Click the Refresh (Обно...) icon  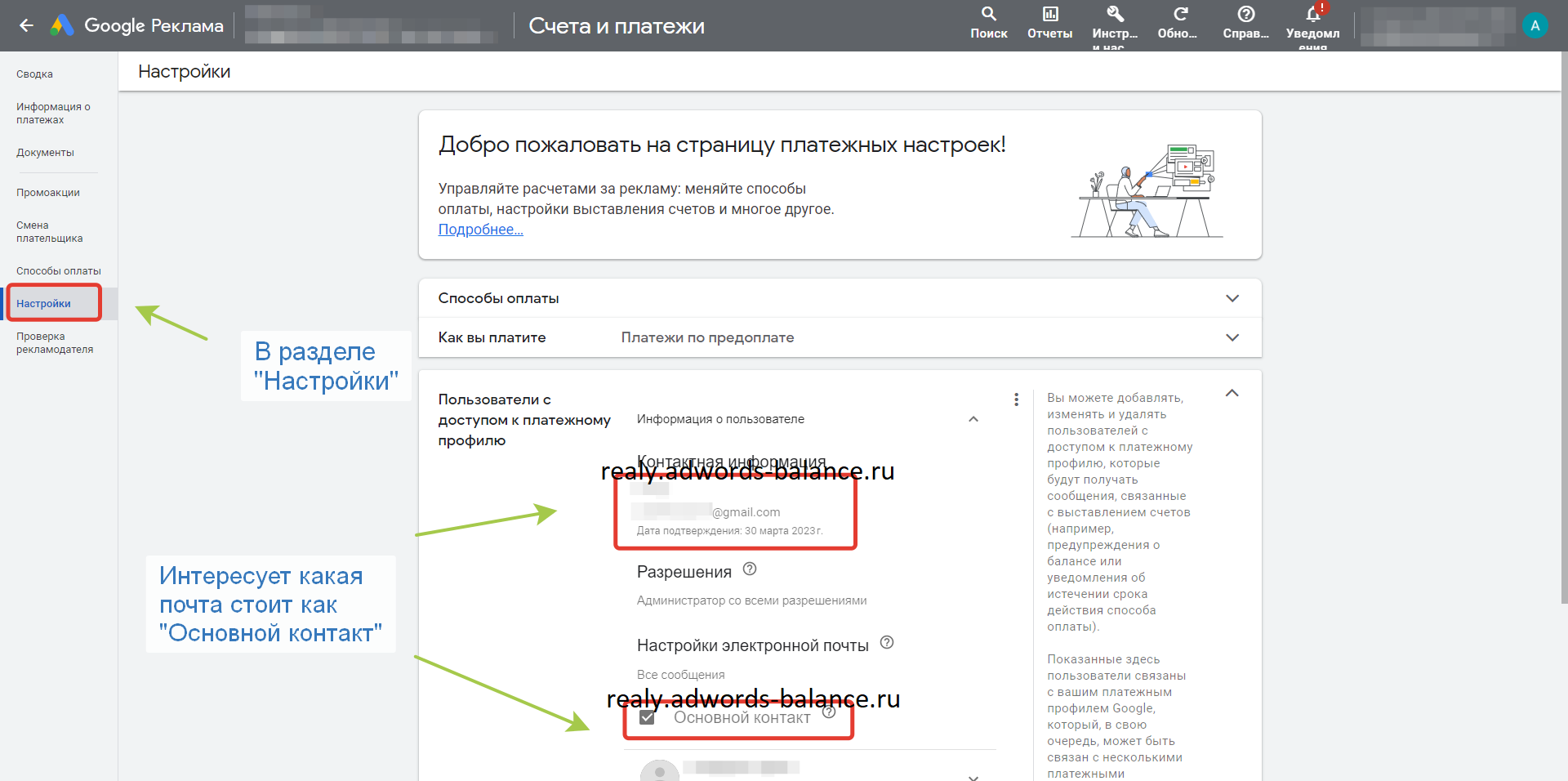(1180, 15)
